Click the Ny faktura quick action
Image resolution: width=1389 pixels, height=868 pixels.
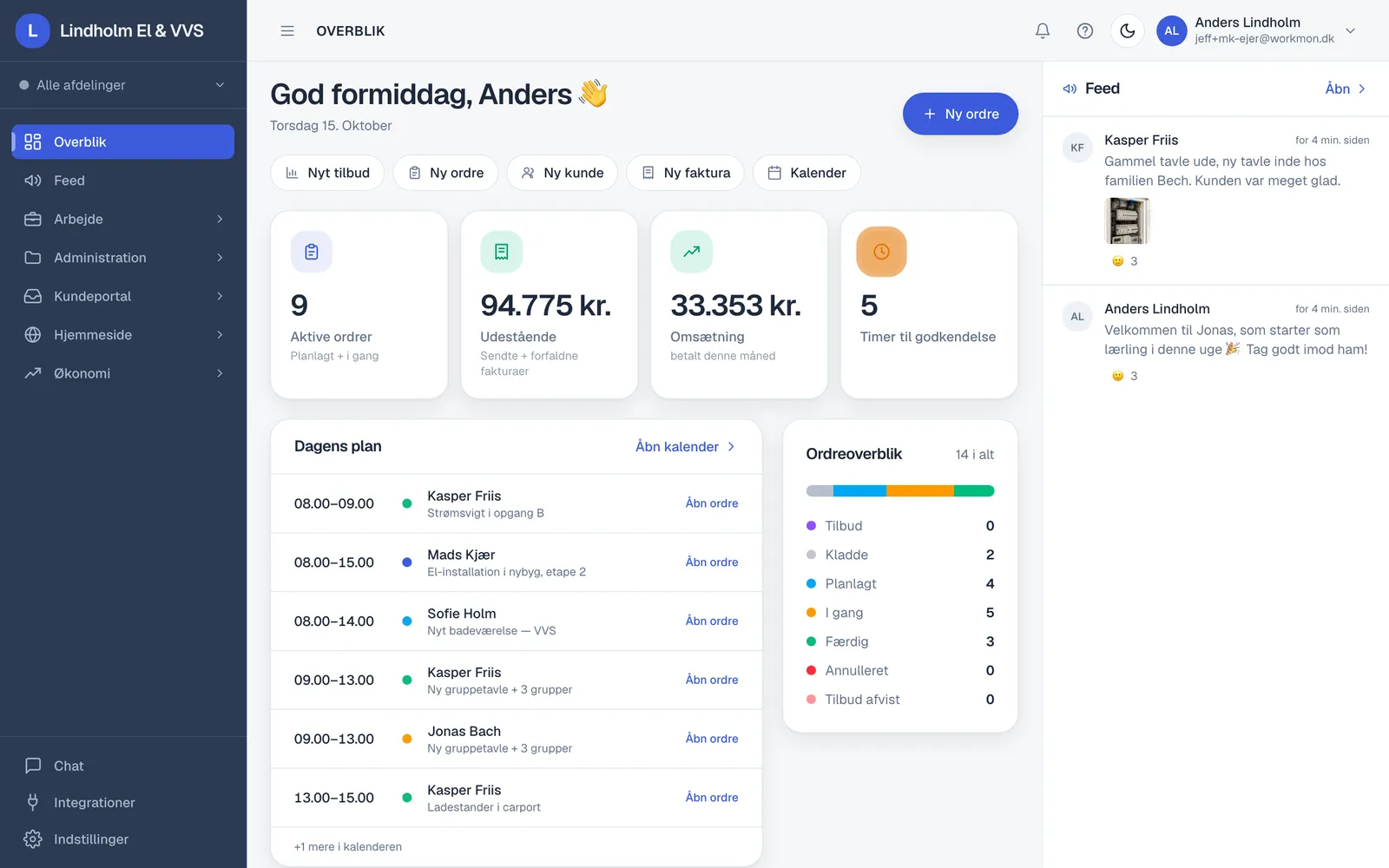click(x=685, y=173)
